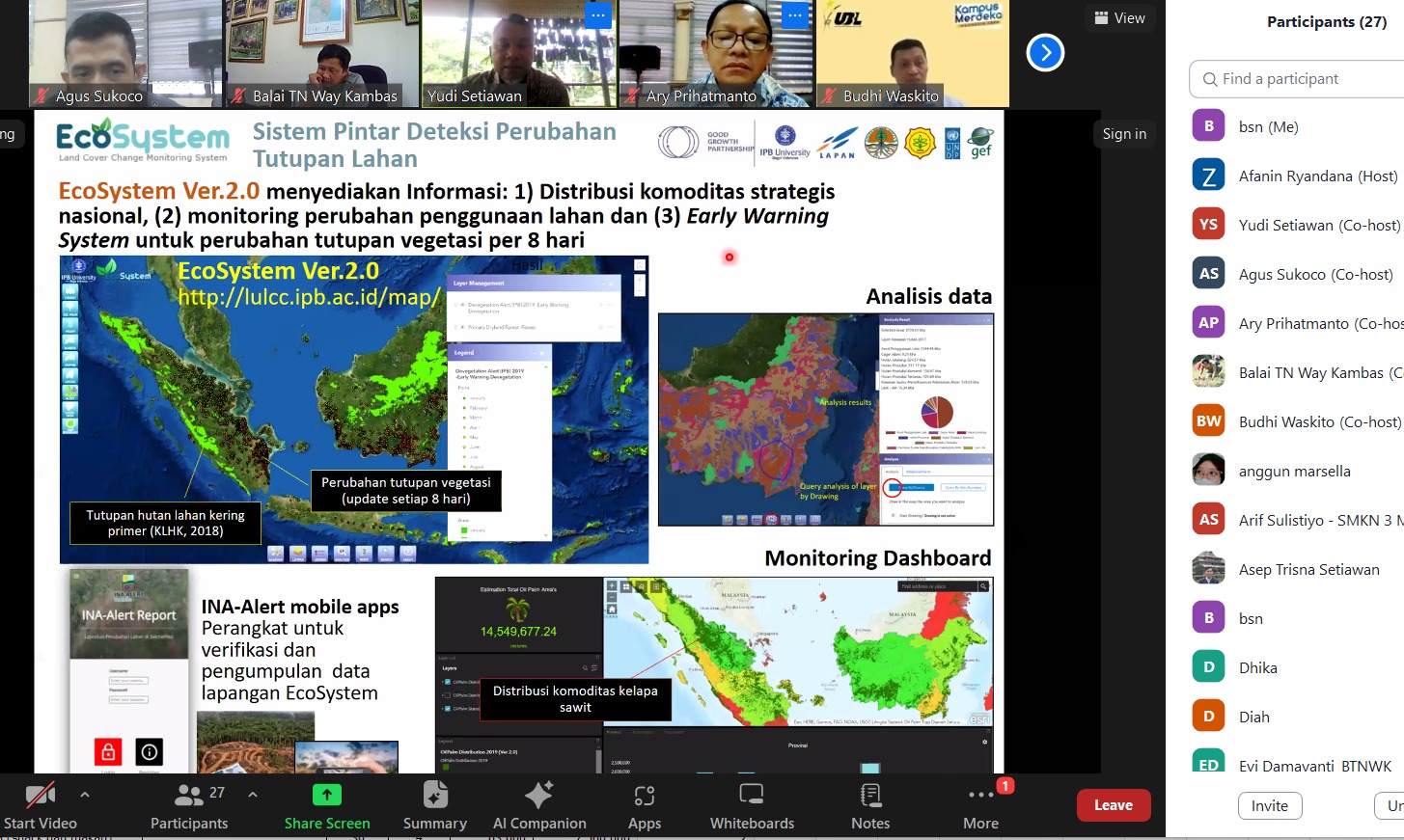Click the red lock icon in INA-Alert app image

(x=108, y=751)
